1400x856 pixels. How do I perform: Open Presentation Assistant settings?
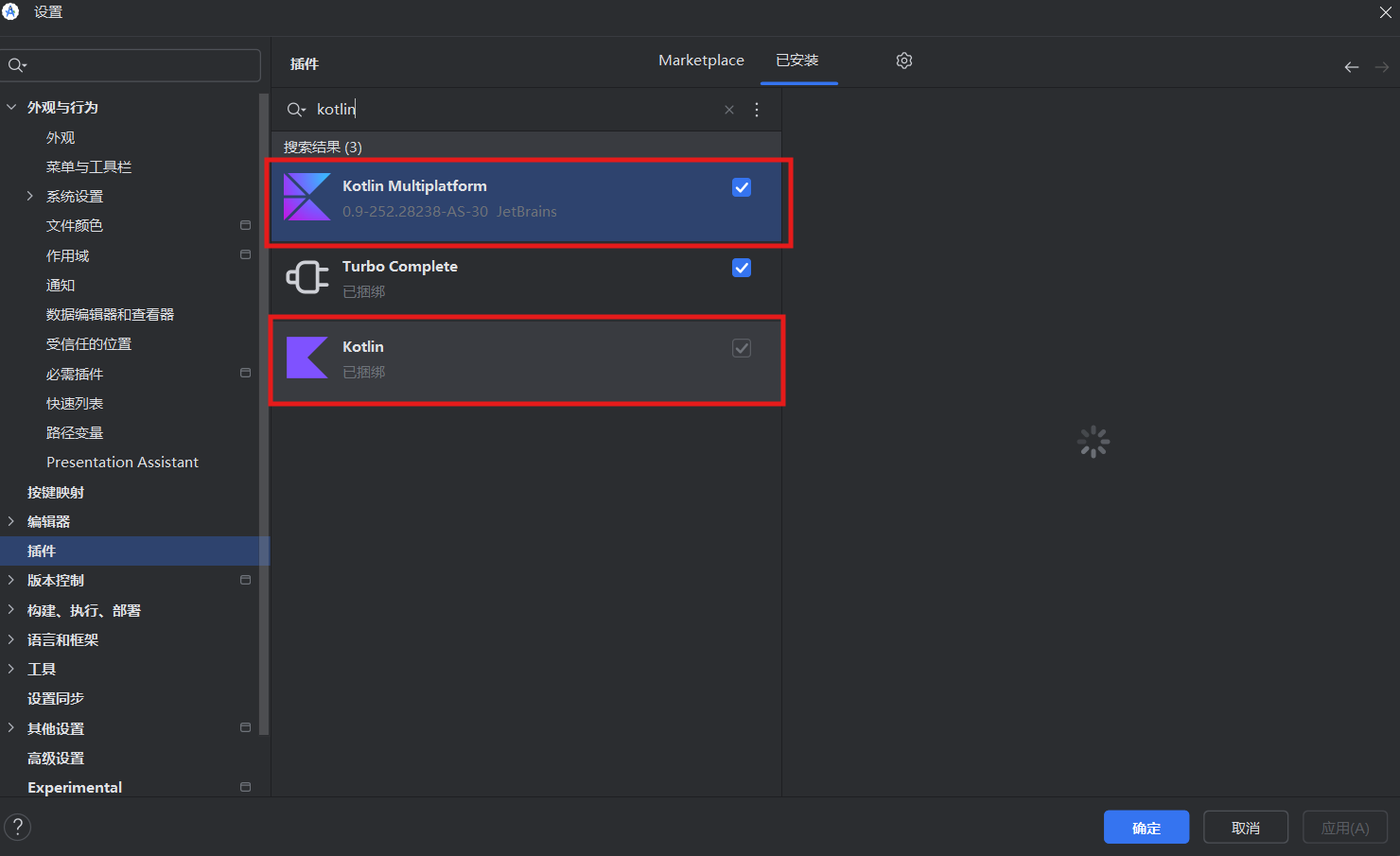(x=122, y=462)
